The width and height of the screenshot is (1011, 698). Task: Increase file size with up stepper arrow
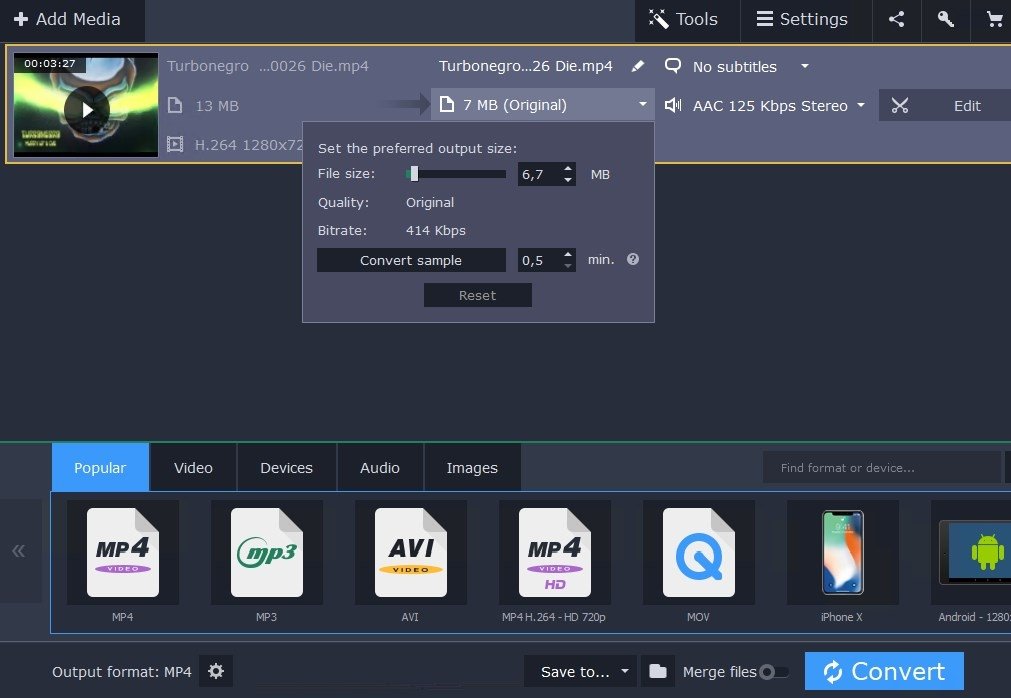[568, 168]
